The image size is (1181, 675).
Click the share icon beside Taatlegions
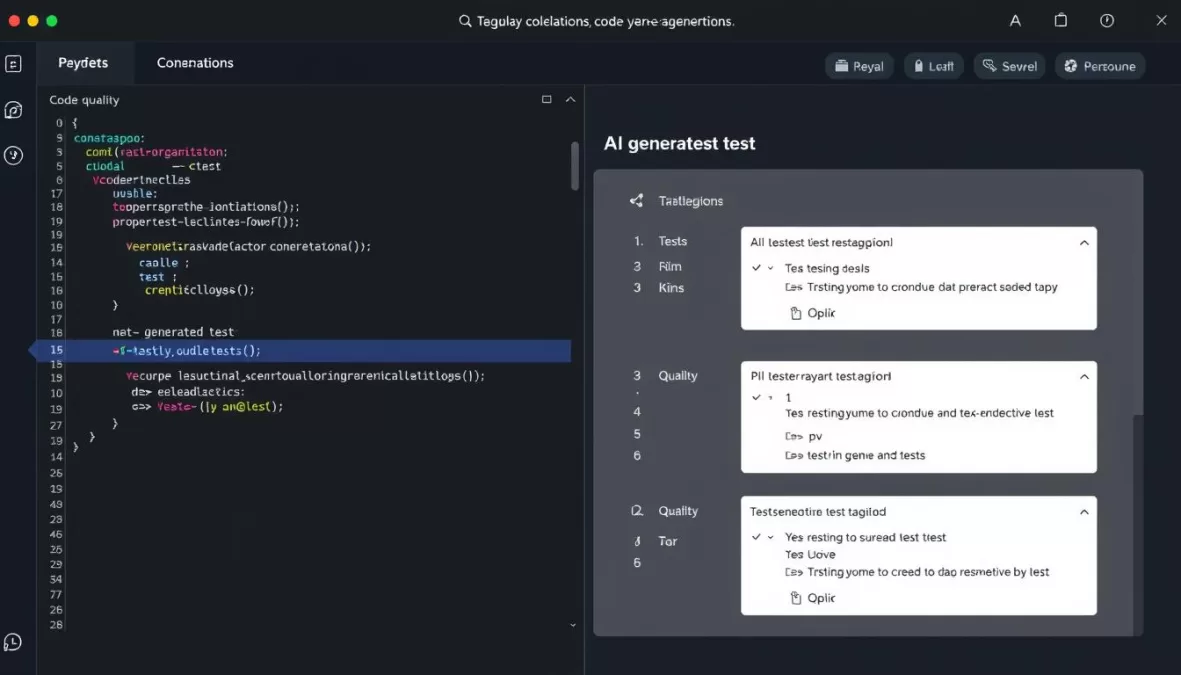(637, 200)
